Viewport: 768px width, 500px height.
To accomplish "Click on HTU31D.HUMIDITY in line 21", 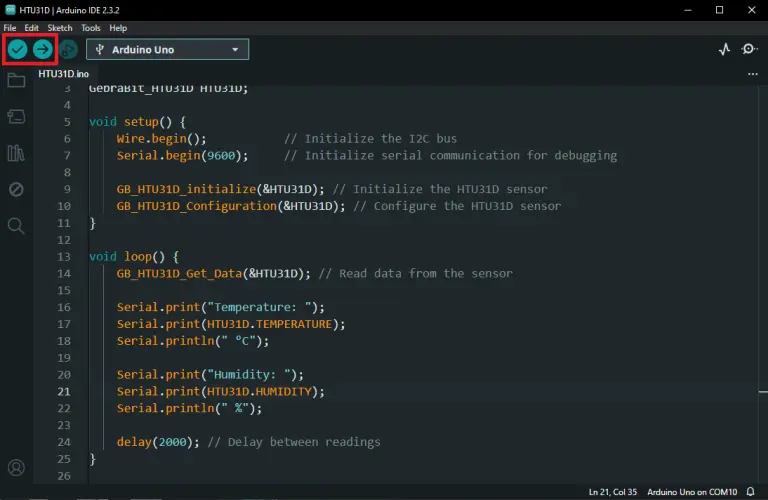I will [x=259, y=392].
